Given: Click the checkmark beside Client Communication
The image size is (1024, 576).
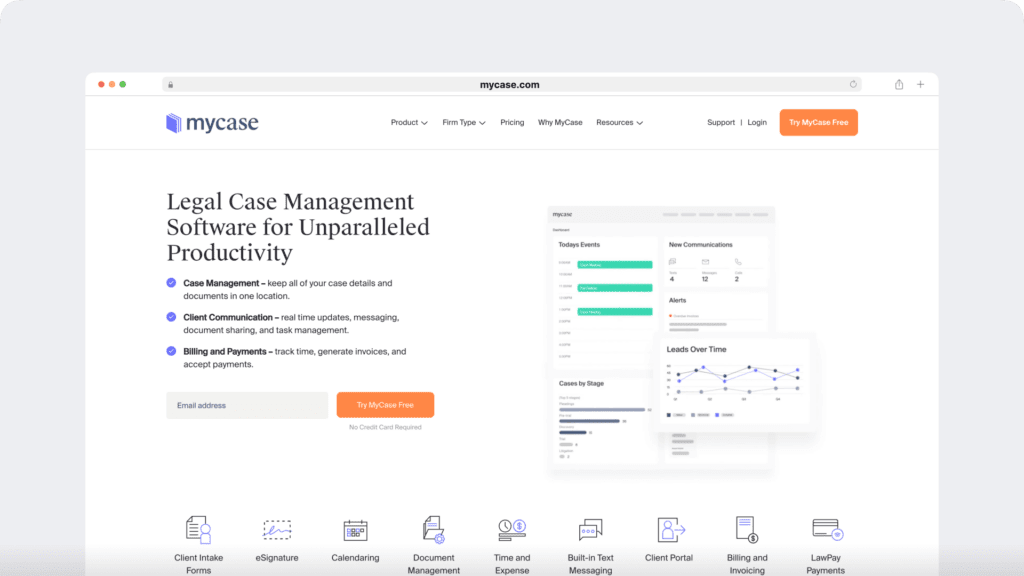Looking at the screenshot, I should [170, 317].
